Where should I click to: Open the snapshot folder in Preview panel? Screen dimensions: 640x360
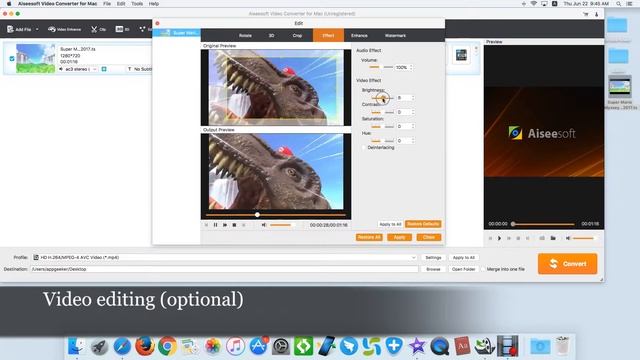[x=553, y=238]
